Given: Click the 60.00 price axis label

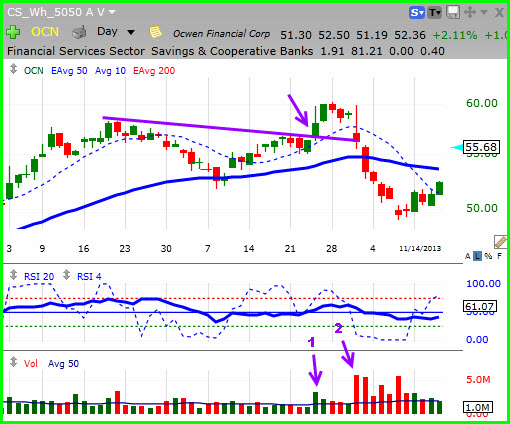Looking at the screenshot, I should tap(482, 103).
